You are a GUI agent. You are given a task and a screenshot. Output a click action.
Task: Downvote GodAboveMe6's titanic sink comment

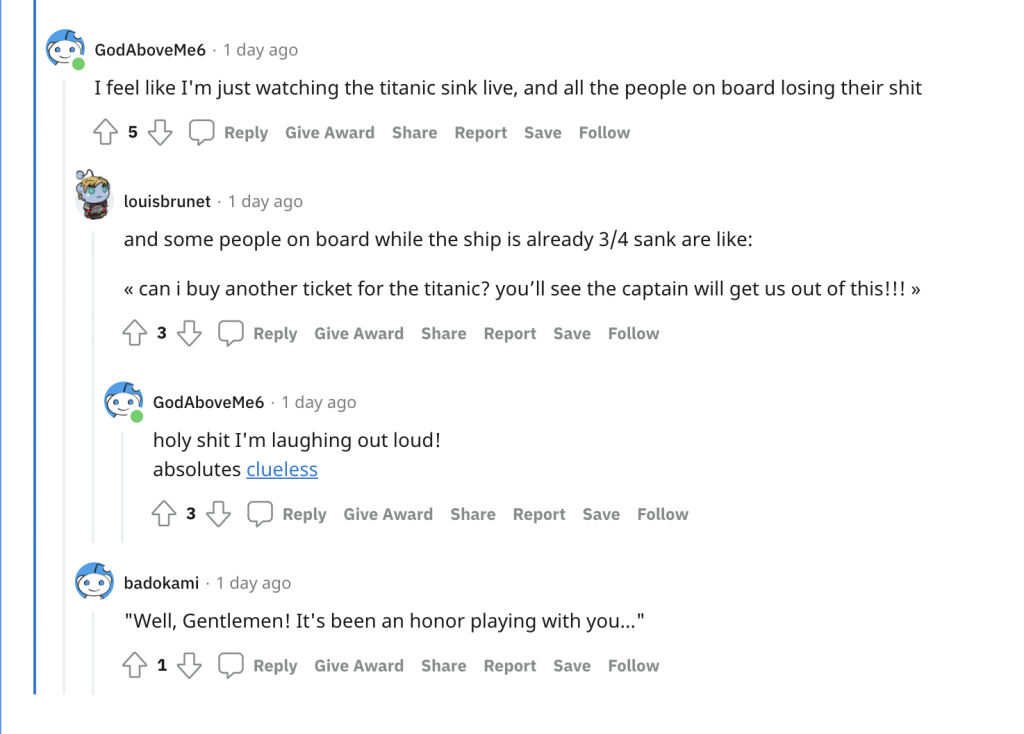[x=160, y=133]
